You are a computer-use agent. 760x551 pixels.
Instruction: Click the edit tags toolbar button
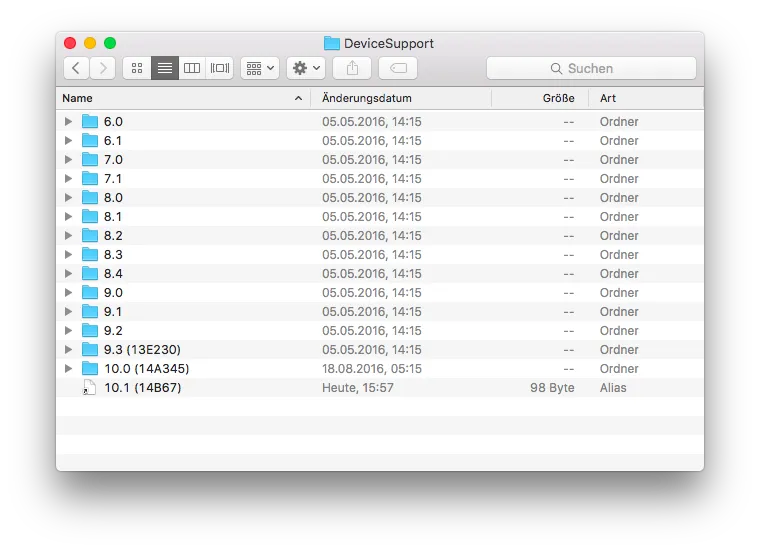[x=398, y=68]
